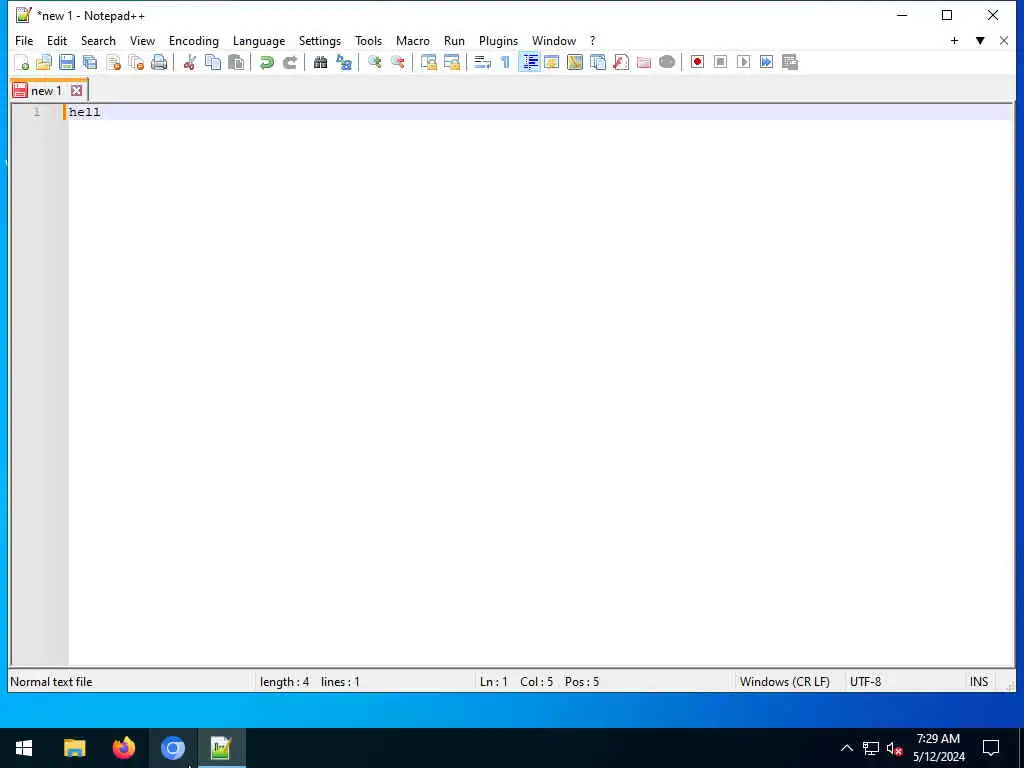Open the Settings menu
Image resolution: width=1024 pixels, height=768 pixels.
tap(320, 40)
